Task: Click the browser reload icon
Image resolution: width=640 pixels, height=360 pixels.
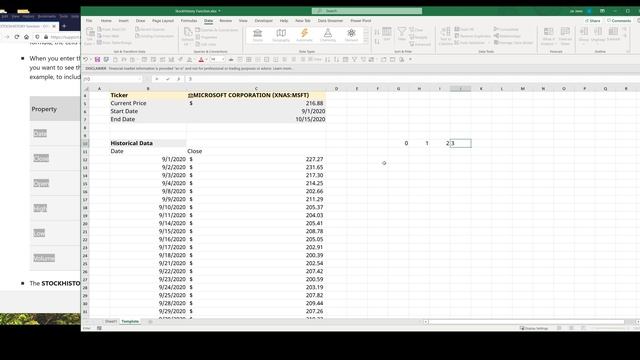Action: (x=17, y=37)
